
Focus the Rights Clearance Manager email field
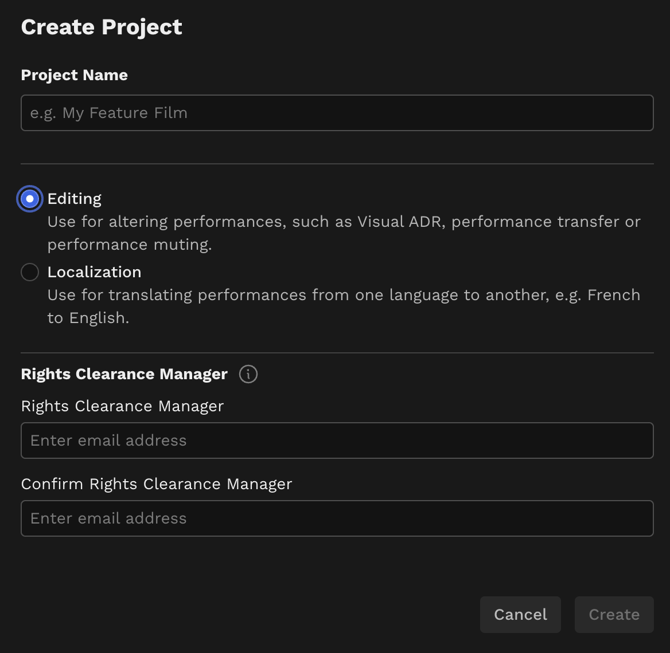[x=337, y=441]
